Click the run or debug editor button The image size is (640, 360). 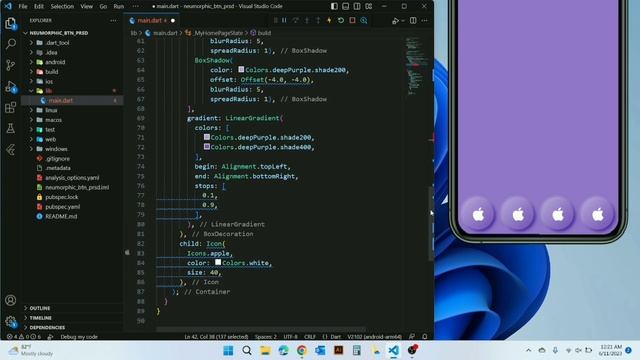(395, 21)
